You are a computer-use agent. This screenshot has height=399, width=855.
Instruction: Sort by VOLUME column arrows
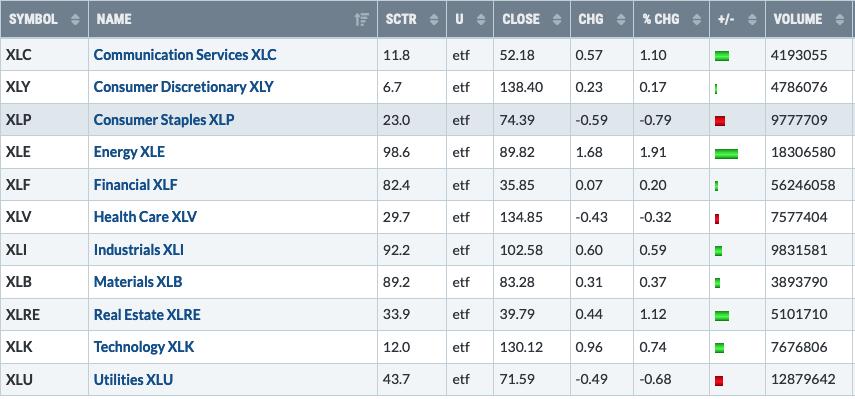840,20
